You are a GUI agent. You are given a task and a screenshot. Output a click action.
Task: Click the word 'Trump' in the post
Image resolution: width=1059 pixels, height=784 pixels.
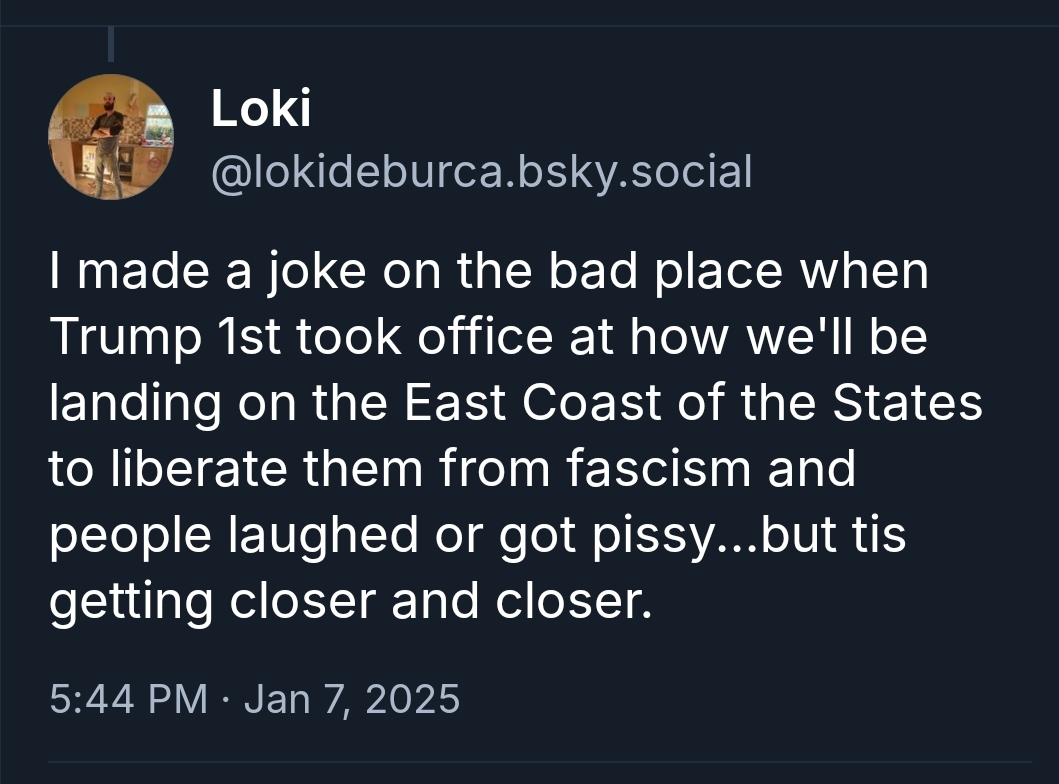(118, 338)
